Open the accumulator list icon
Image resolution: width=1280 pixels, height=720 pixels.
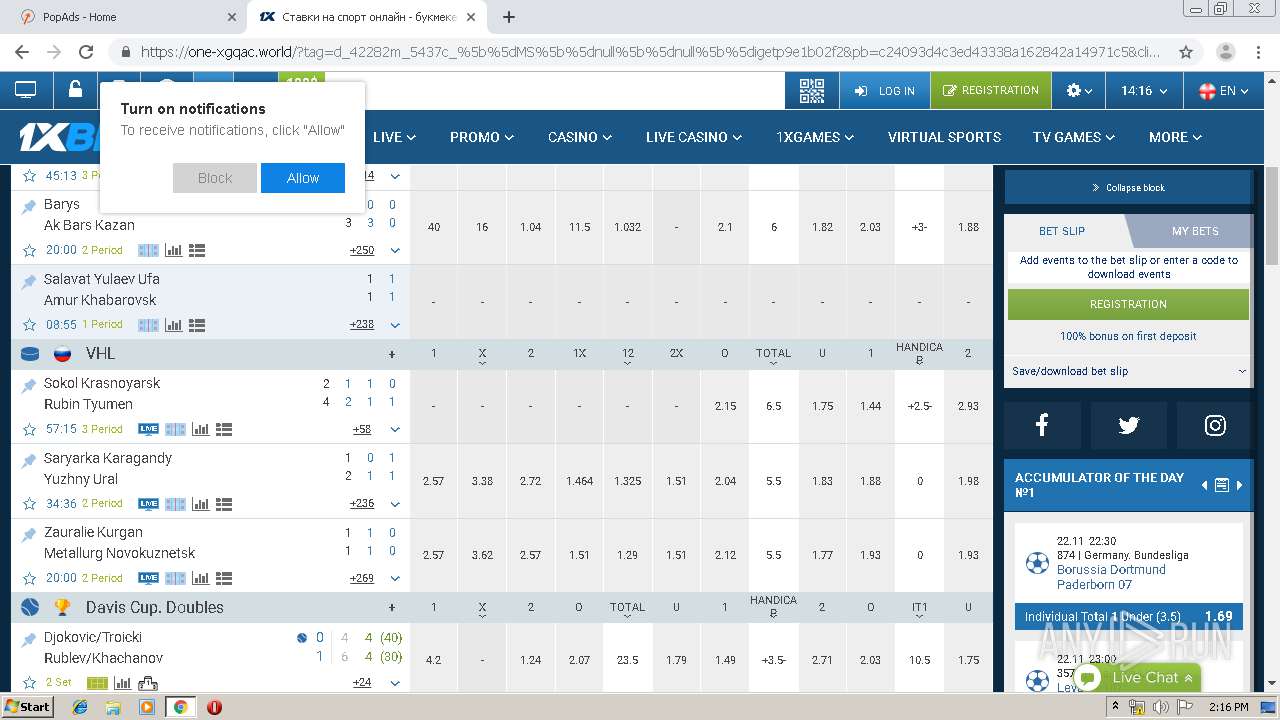(1221, 485)
